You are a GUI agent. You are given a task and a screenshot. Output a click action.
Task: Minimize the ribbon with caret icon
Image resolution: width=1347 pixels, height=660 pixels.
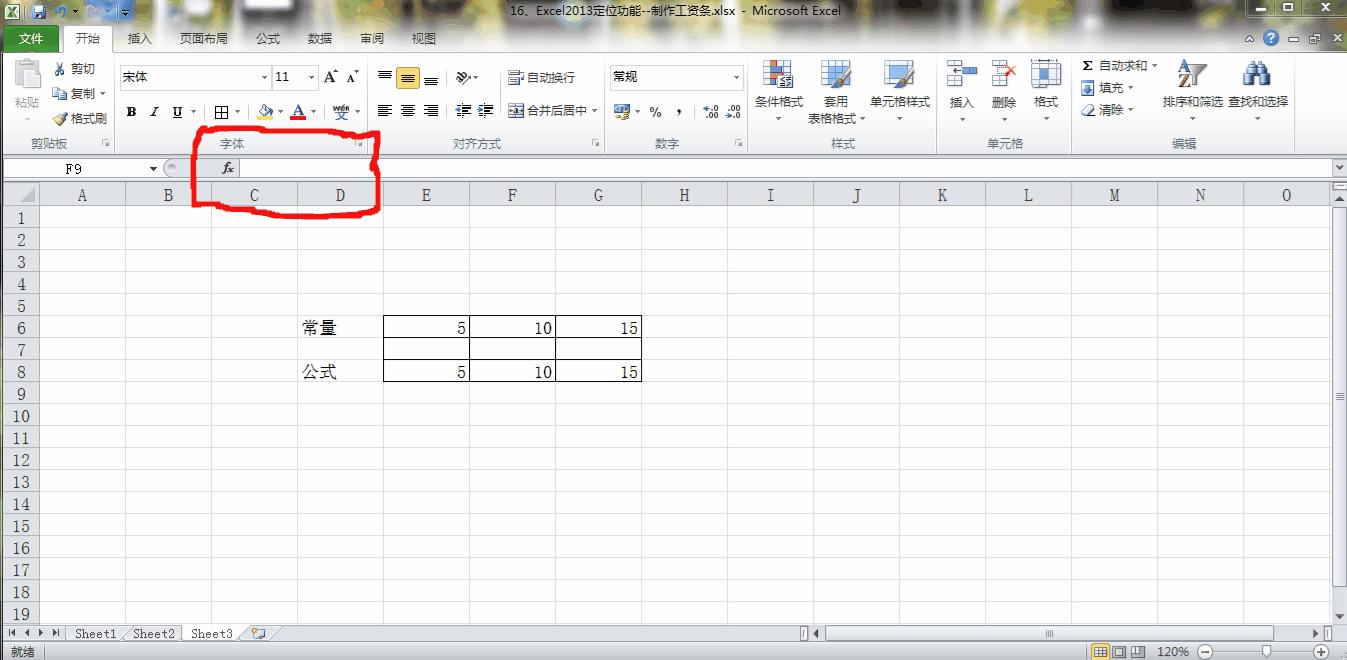[1250, 39]
